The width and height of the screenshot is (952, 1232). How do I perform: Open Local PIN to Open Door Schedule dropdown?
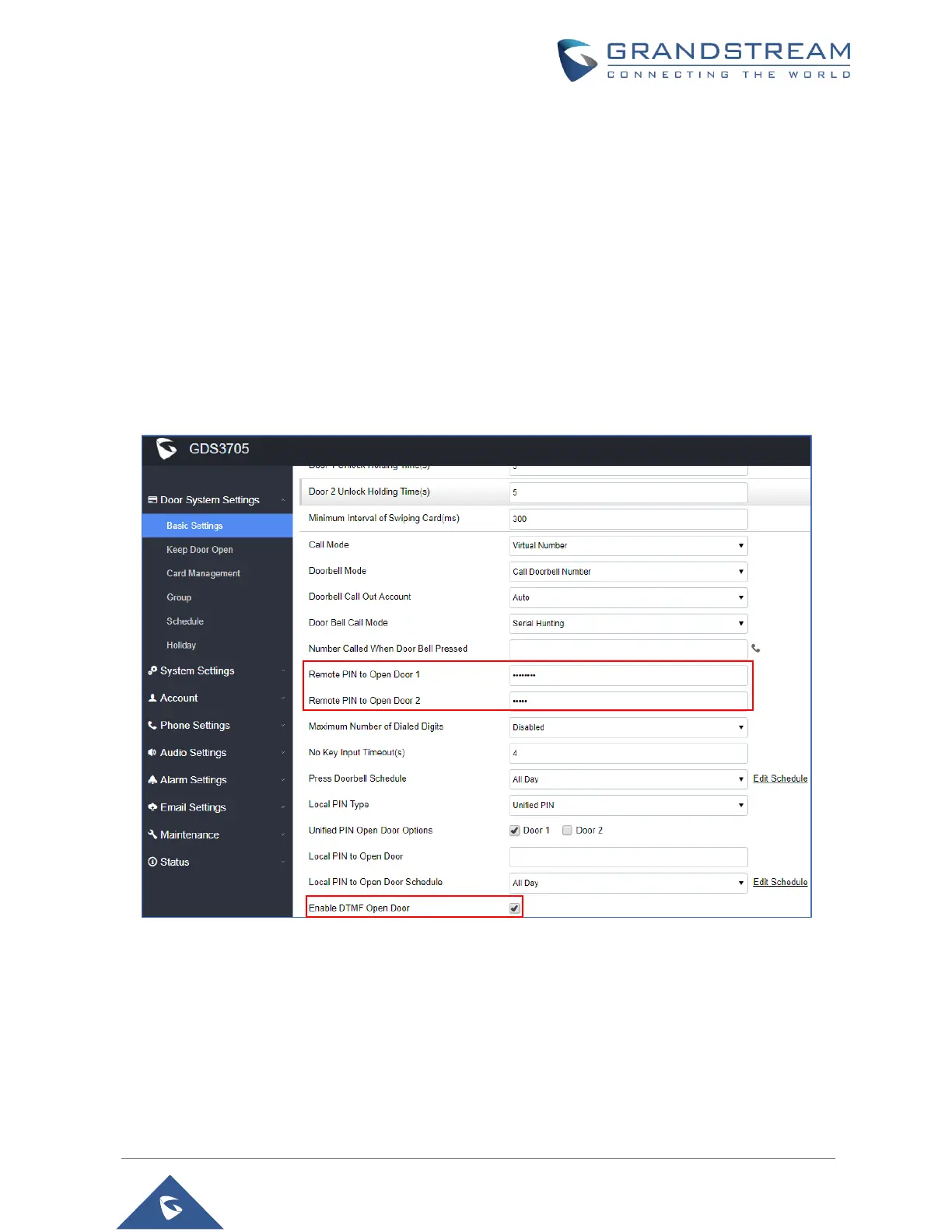pyautogui.click(x=628, y=883)
